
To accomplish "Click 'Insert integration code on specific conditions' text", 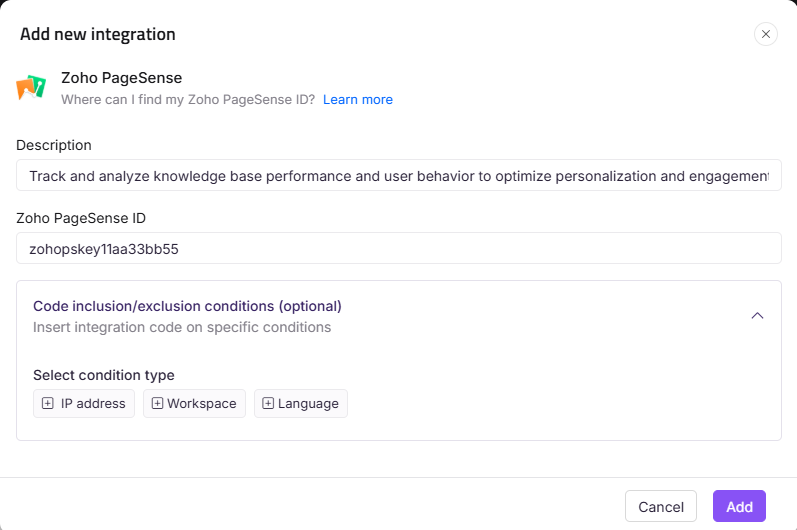I will pos(182,327).
